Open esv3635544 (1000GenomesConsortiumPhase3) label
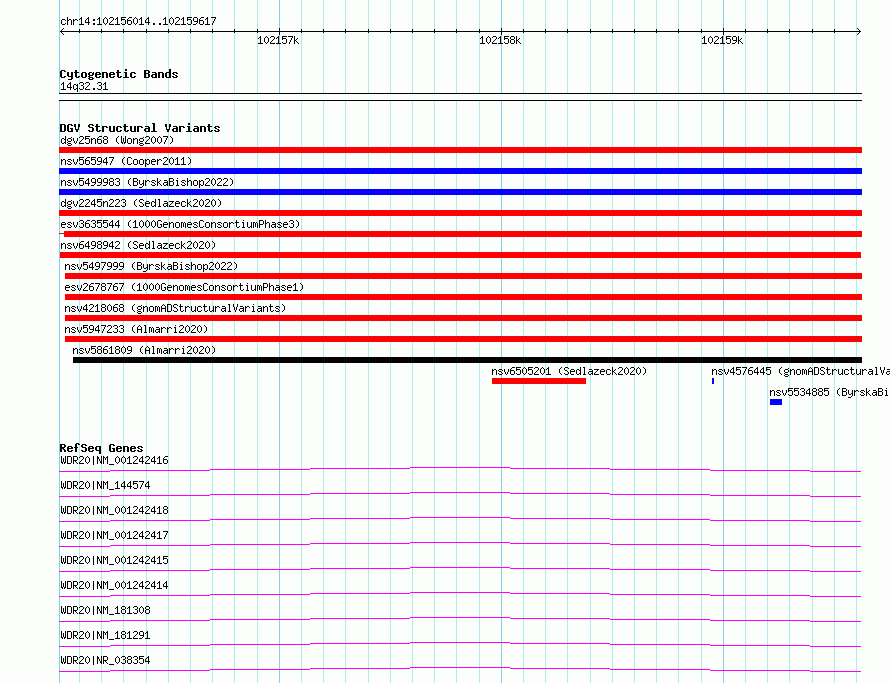This screenshot has height=683, width=890. click(180, 224)
